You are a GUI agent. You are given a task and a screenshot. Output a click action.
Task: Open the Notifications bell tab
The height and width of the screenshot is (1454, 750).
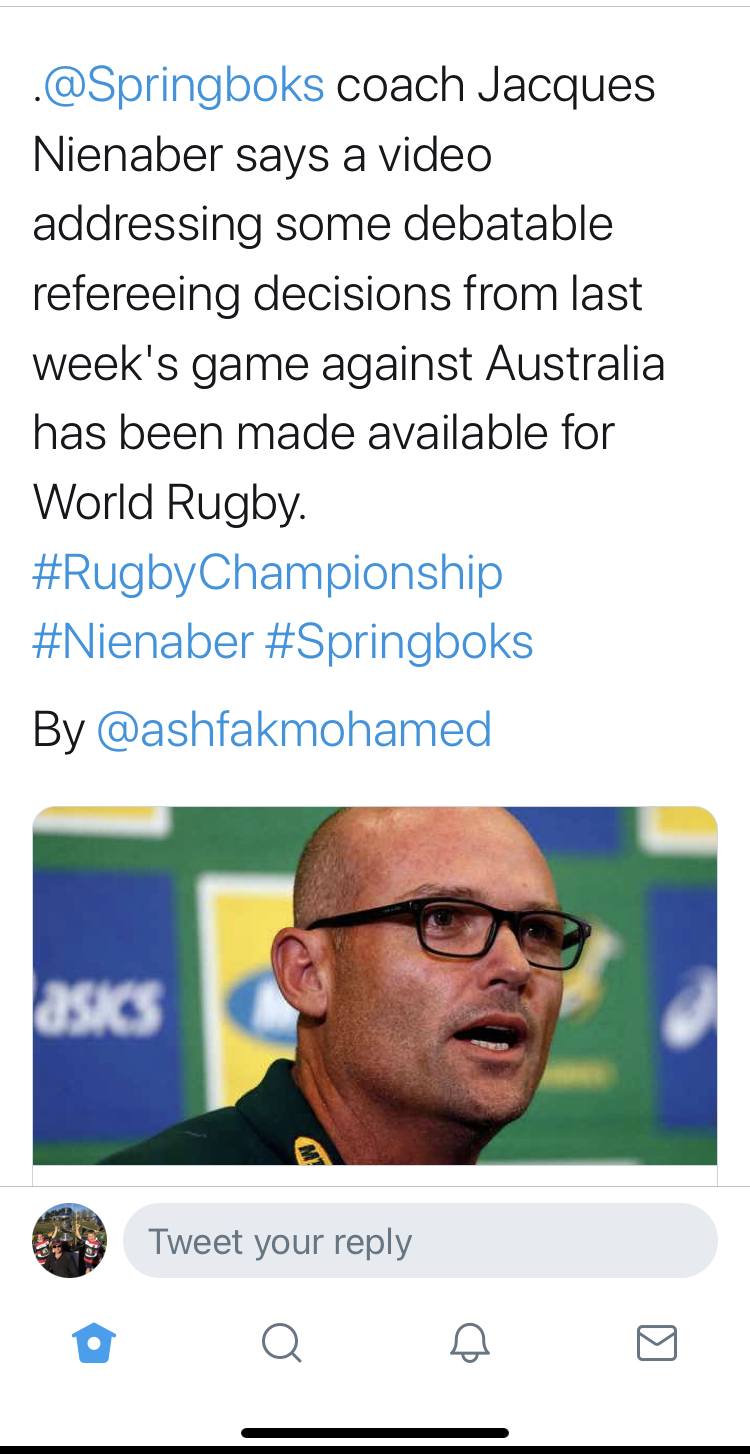point(469,1343)
